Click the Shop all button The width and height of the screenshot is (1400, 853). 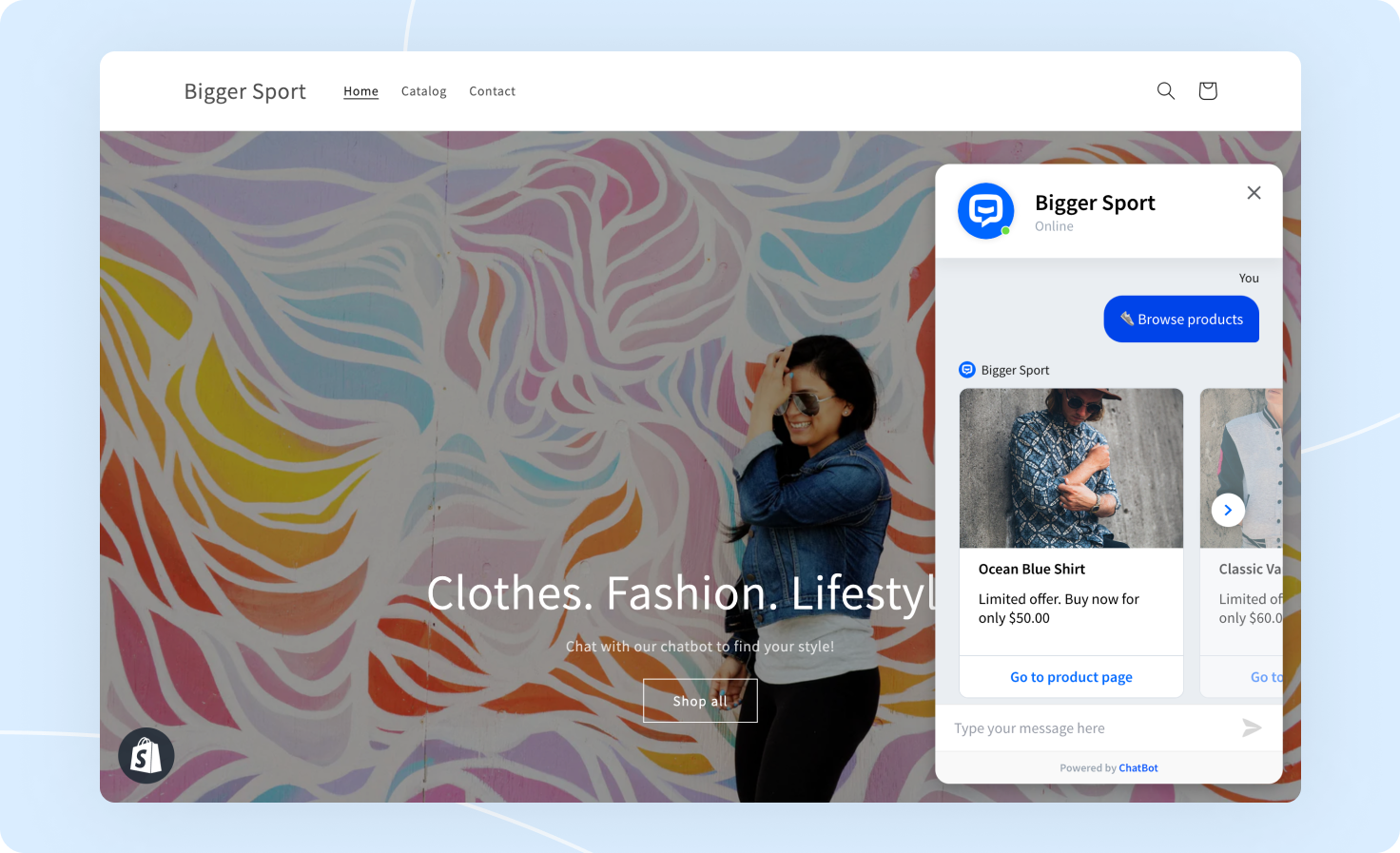tap(700, 700)
